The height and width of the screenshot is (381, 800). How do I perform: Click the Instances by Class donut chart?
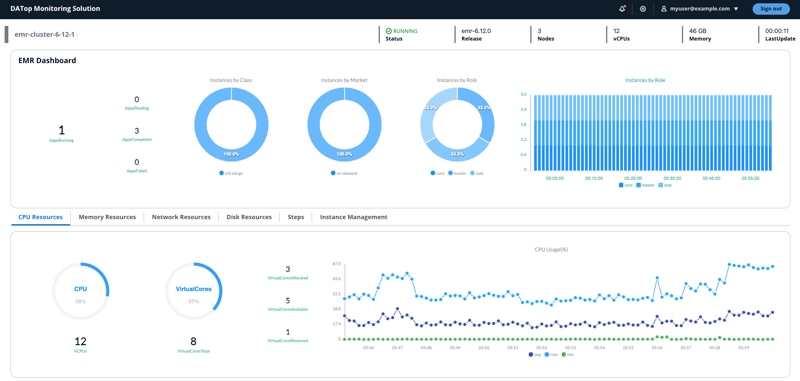point(231,124)
